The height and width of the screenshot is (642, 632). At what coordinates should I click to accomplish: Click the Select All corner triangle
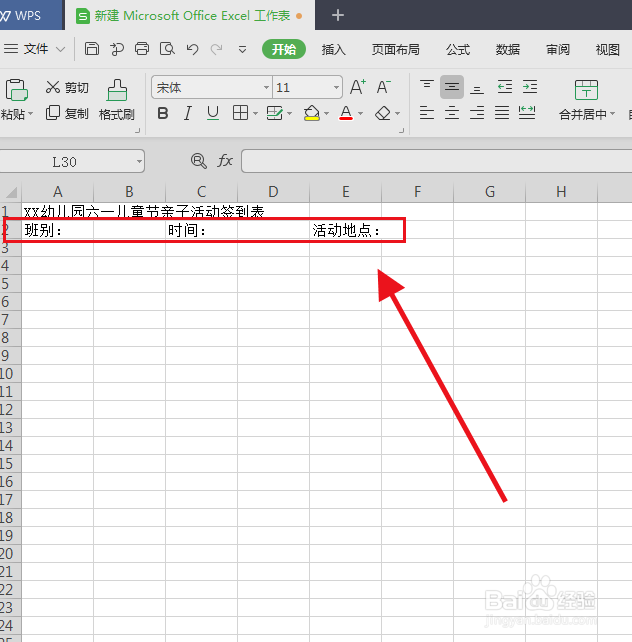(11, 192)
